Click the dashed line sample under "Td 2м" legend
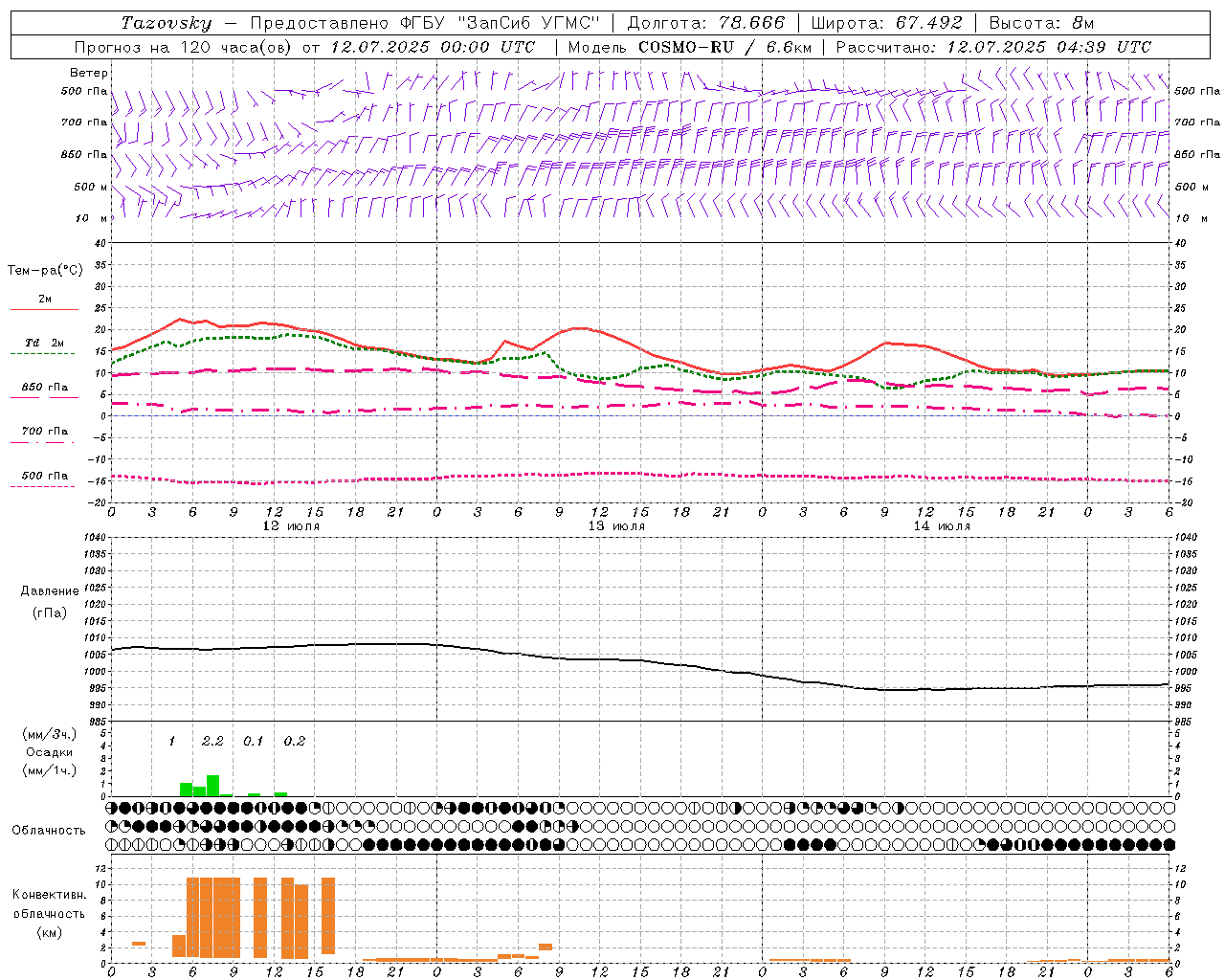Viewport: 1225px width, 980px height. point(42,354)
